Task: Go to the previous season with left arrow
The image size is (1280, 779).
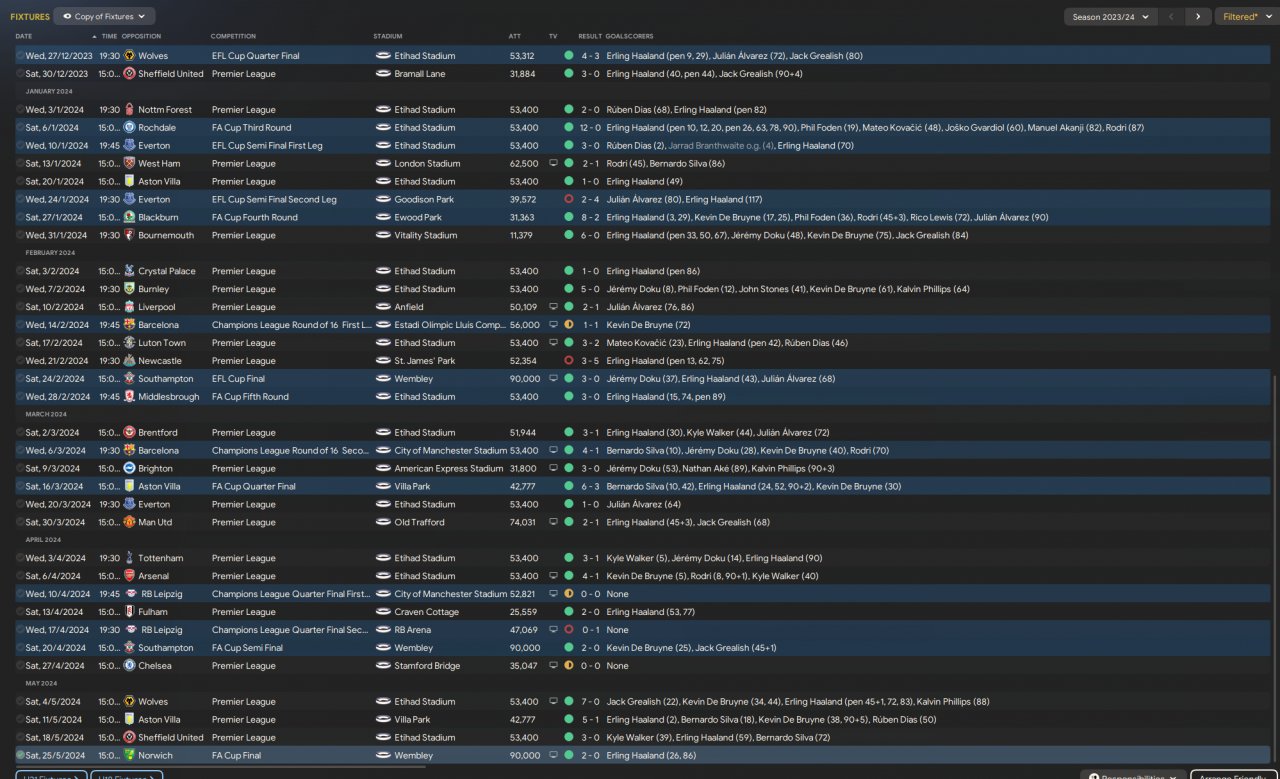Action: tap(1171, 17)
